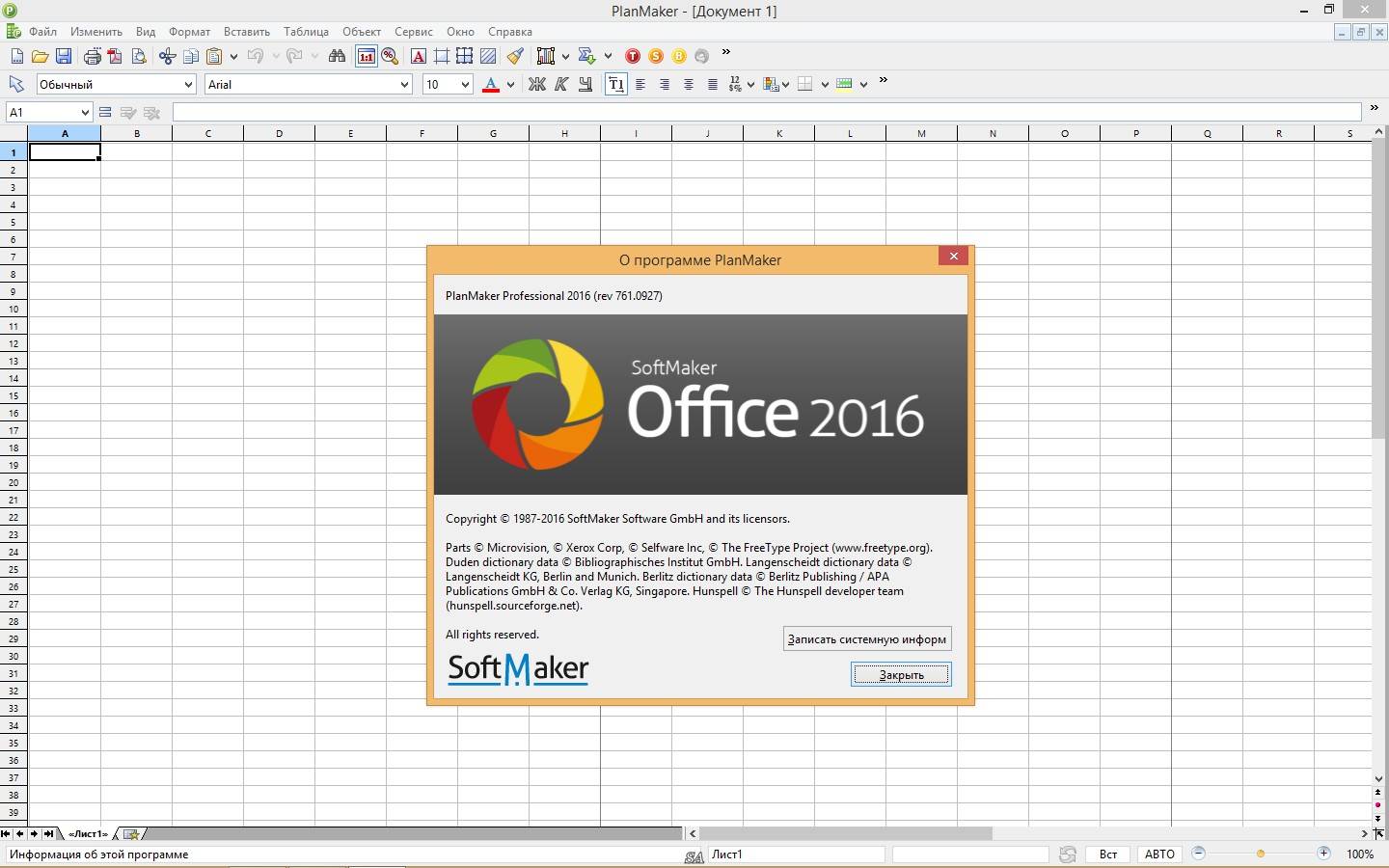Export as PDF via the red PDF icon
Image resolution: width=1389 pixels, height=868 pixels.
(x=115, y=56)
